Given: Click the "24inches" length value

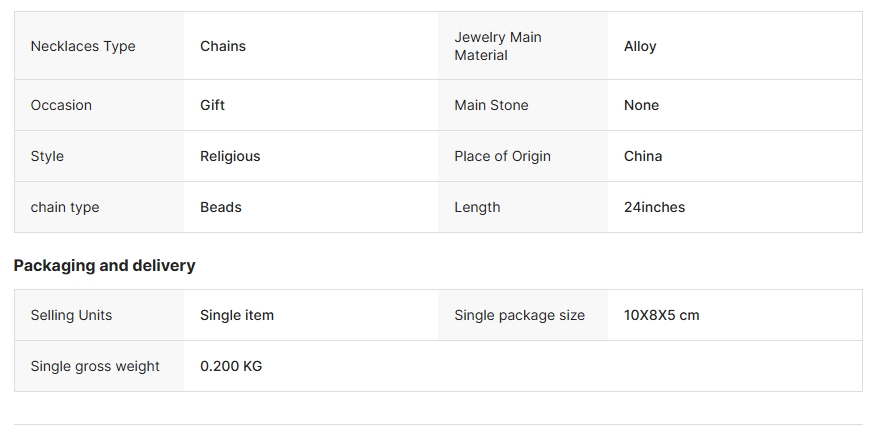Looking at the screenshot, I should (x=654, y=207).
